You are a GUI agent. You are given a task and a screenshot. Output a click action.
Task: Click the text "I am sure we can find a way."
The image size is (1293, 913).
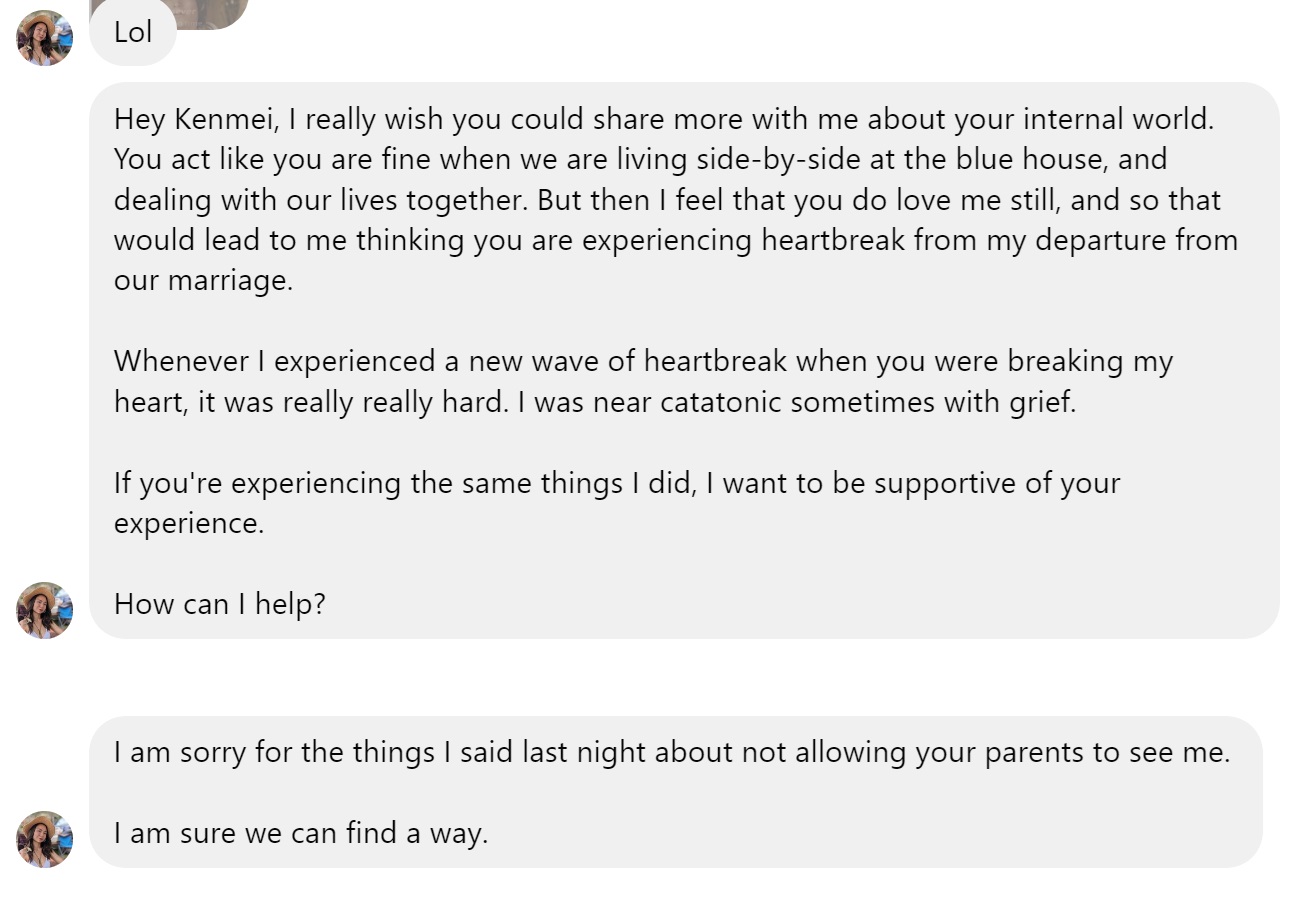pyautogui.click(x=301, y=833)
